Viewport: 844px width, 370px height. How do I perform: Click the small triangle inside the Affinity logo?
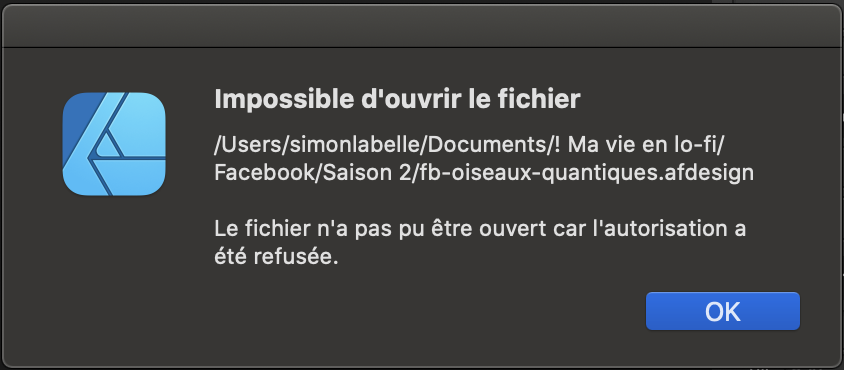tap(110, 146)
